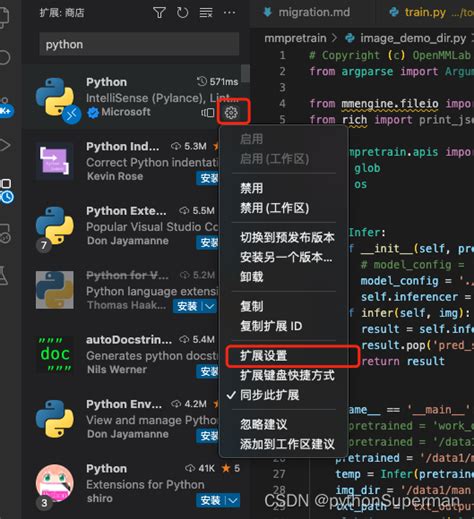The width and height of the screenshot is (474, 519).
Task: Install shiro's Python extension
Action: point(211,500)
